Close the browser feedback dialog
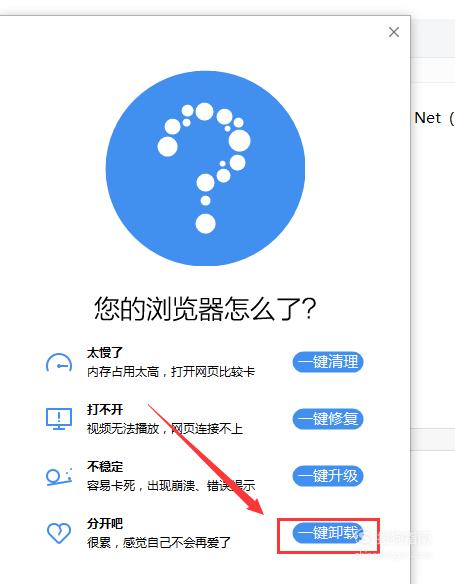455x584 pixels. click(x=394, y=32)
